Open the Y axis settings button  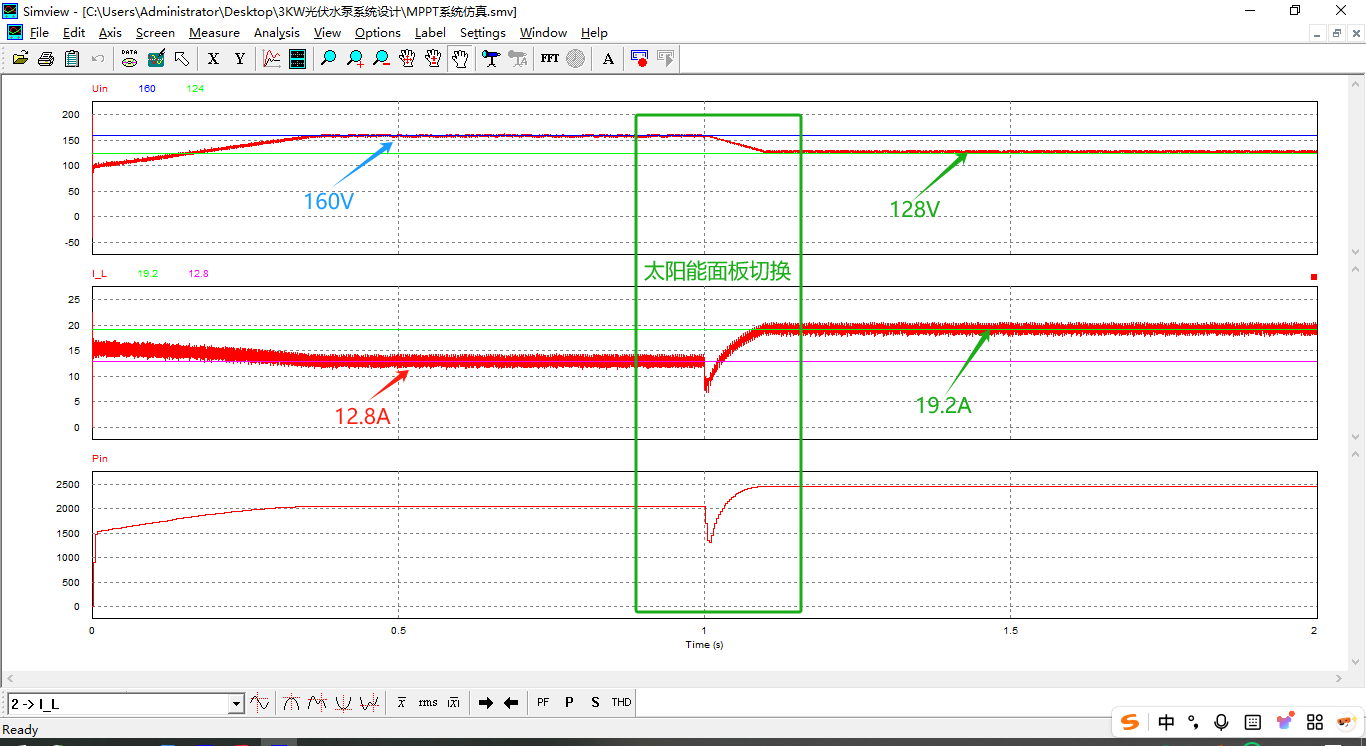click(239, 59)
